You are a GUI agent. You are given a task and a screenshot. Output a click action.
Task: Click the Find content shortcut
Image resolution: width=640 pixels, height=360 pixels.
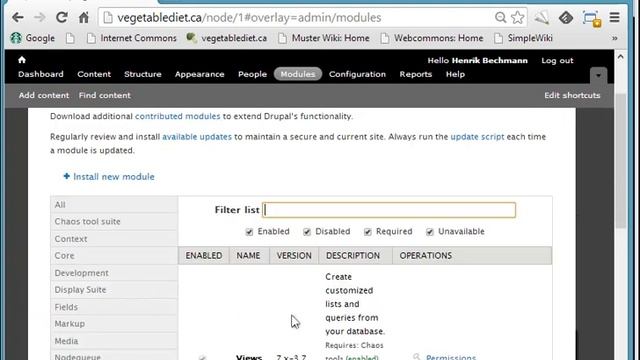click(104, 95)
